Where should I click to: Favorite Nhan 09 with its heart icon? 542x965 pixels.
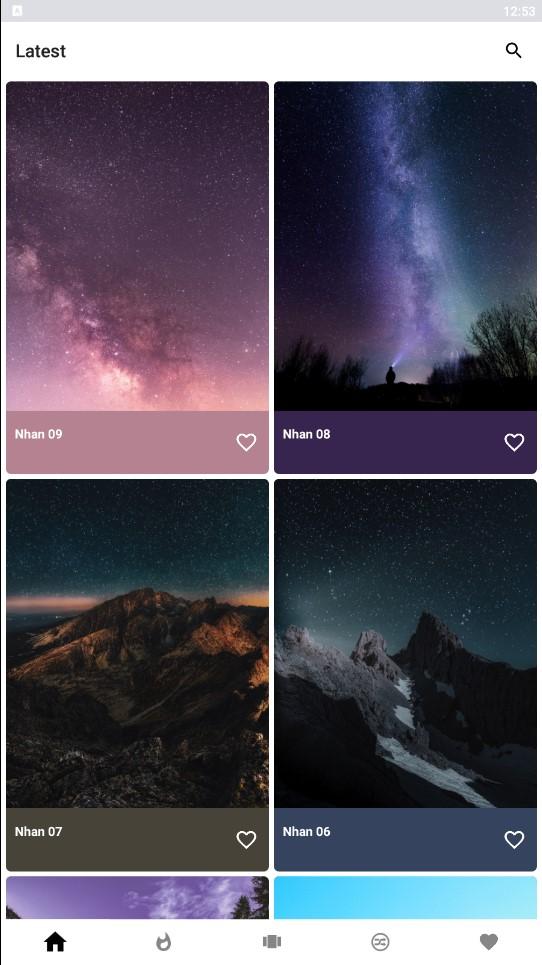coord(246,442)
